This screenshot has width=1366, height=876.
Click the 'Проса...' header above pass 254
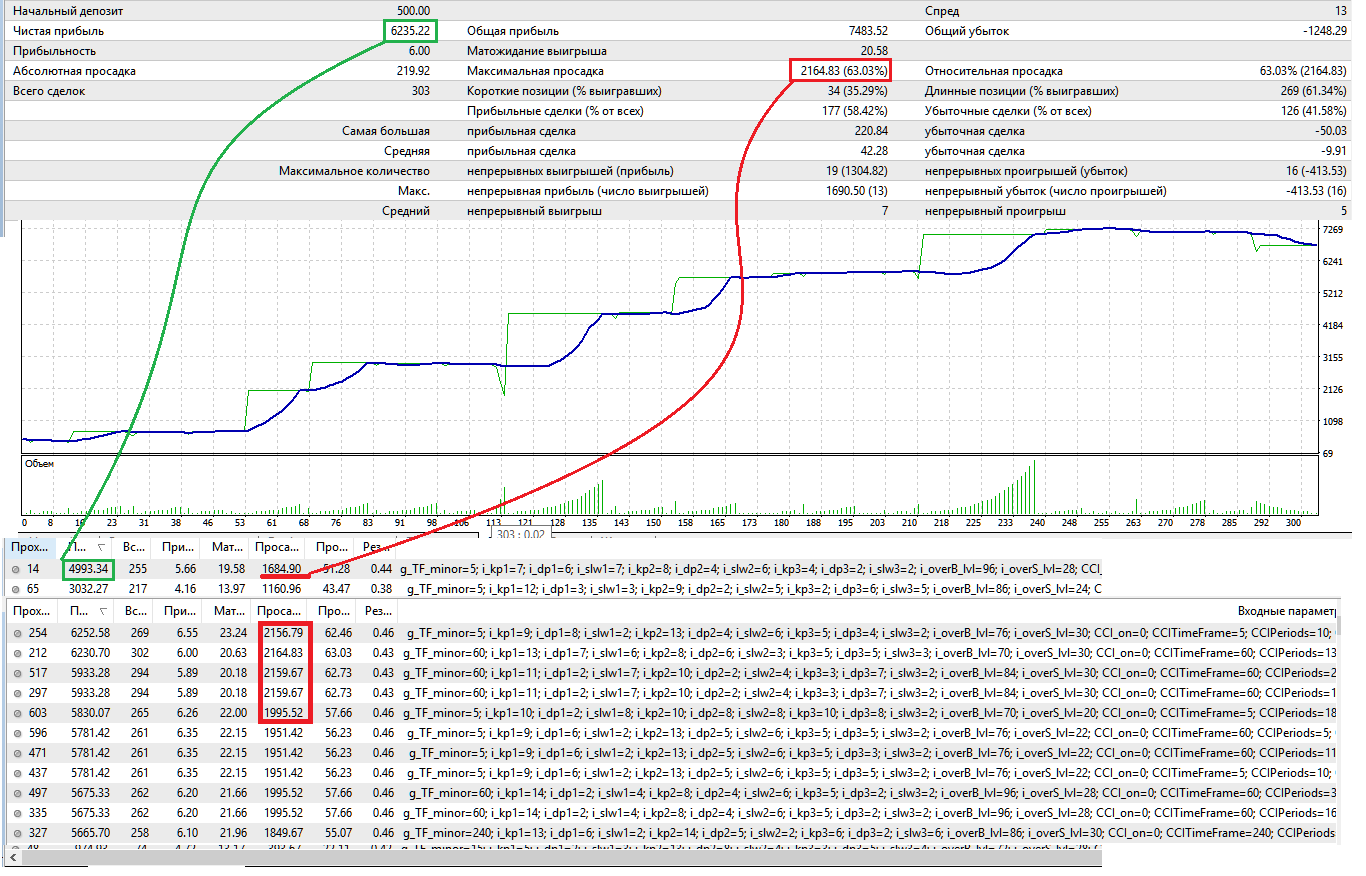pyautogui.click(x=279, y=610)
